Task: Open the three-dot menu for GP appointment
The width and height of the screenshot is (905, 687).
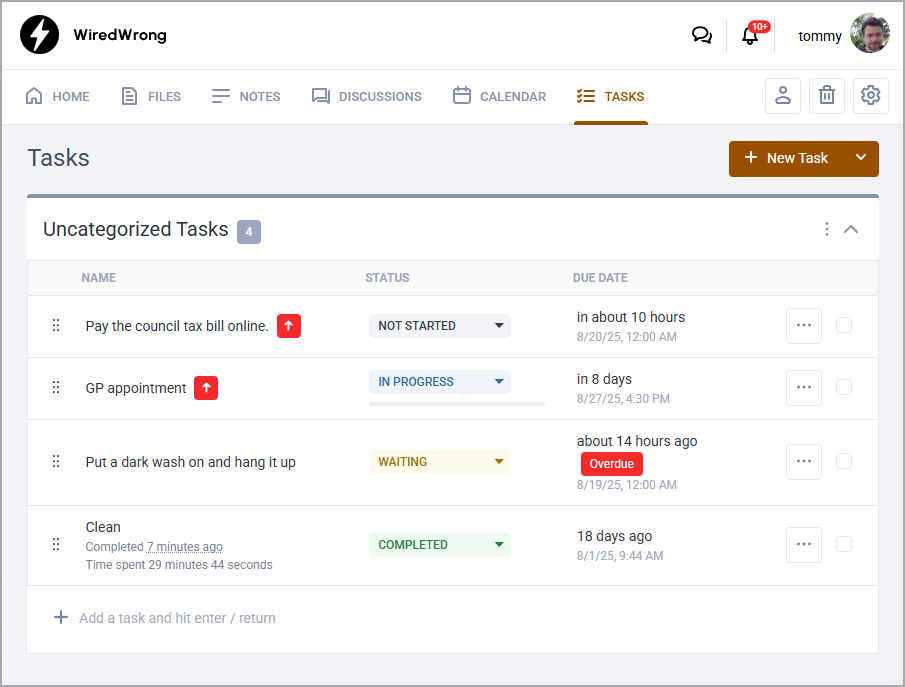Action: pyautogui.click(x=804, y=388)
